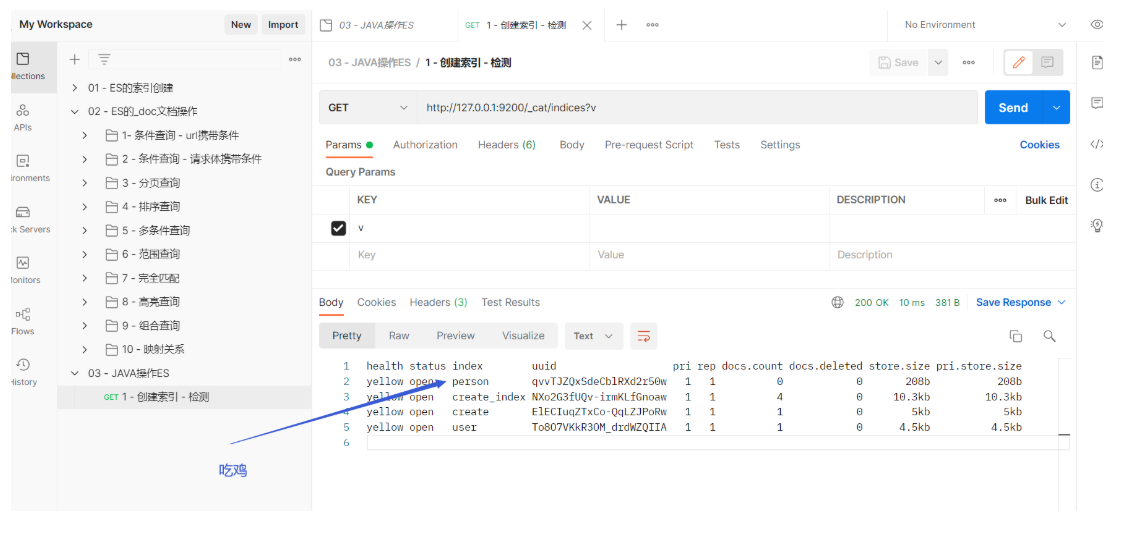Open the Collections sidebar panel
The width and height of the screenshot is (1141, 550).
(x=29, y=67)
